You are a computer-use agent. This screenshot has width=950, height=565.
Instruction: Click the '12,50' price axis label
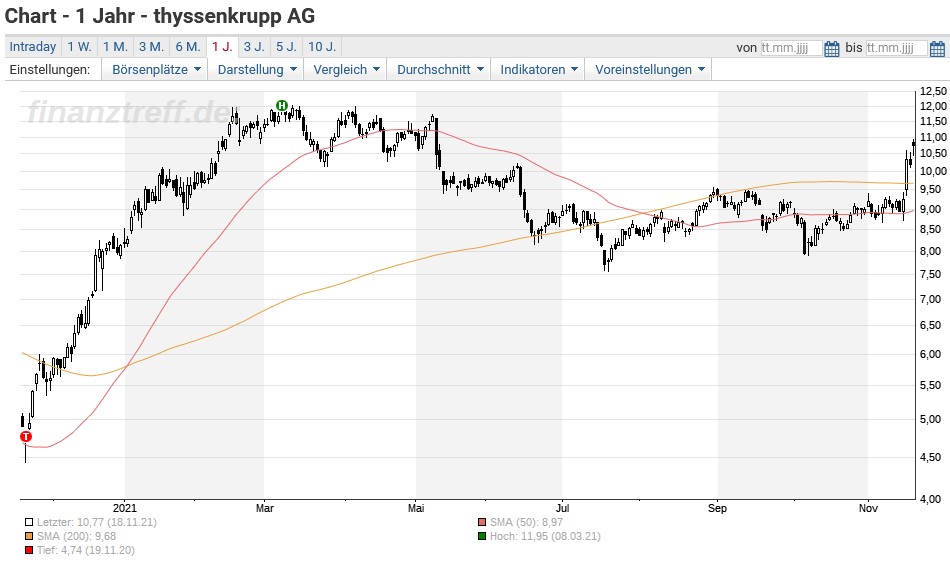[933, 91]
